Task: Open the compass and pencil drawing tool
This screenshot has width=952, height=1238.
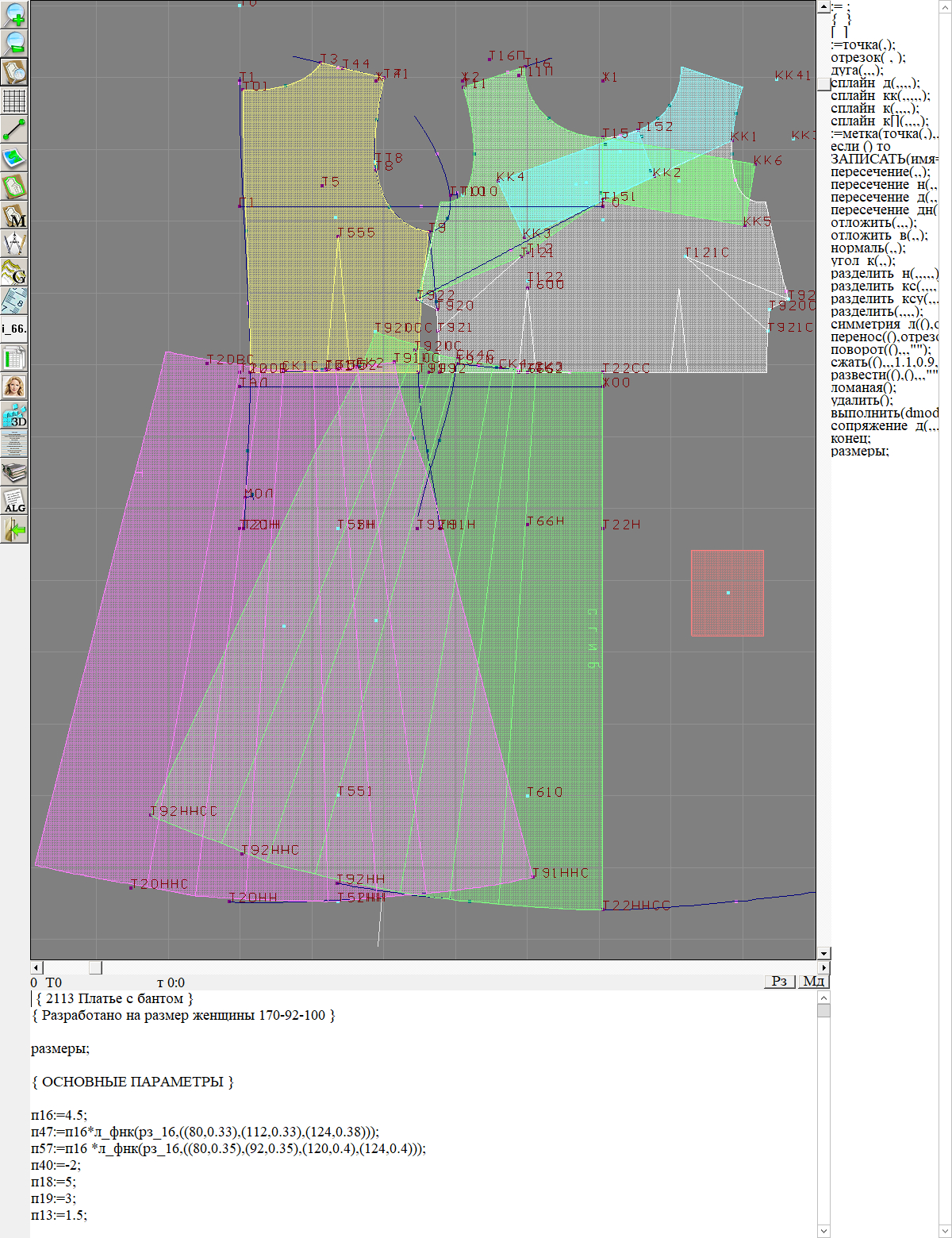Action: click(14, 244)
